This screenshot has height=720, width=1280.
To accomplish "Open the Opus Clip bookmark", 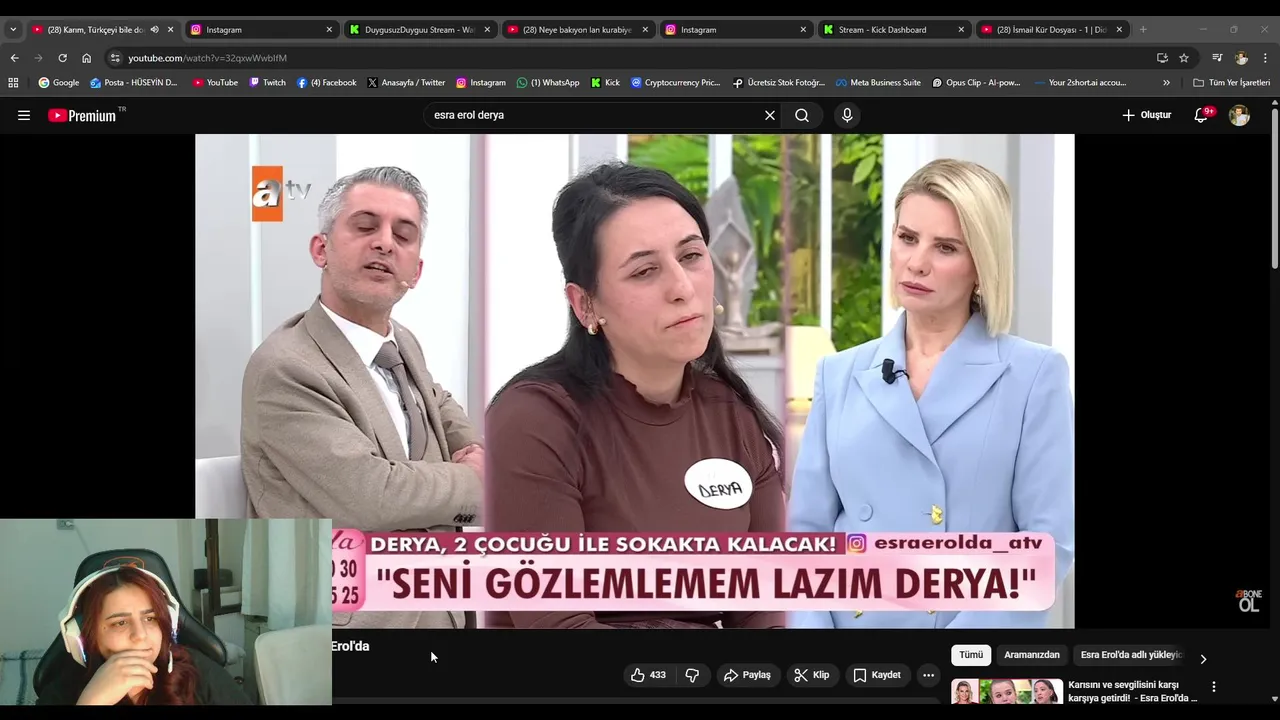I will (977, 83).
